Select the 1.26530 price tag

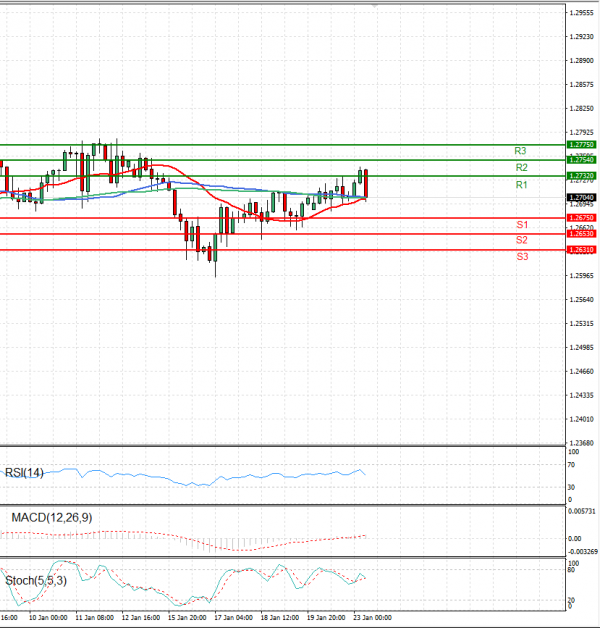click(x=581, y=234)
